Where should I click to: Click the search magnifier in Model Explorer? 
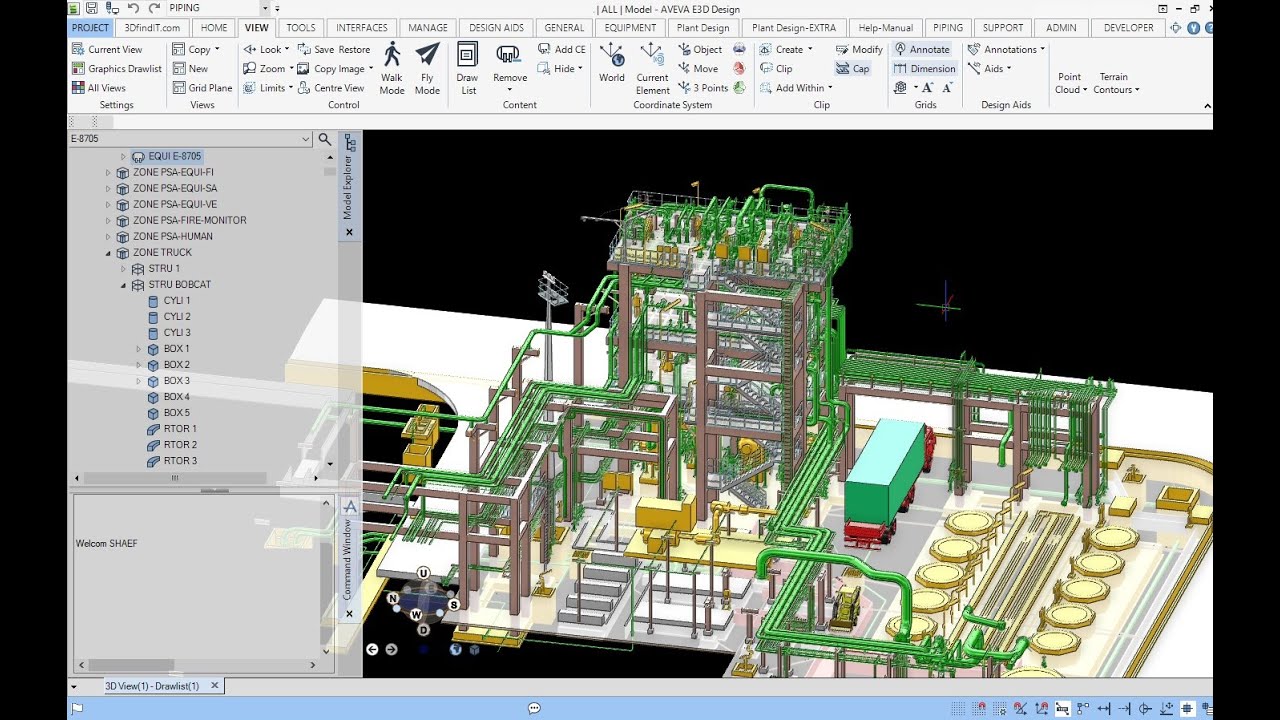tap(324, 139)
